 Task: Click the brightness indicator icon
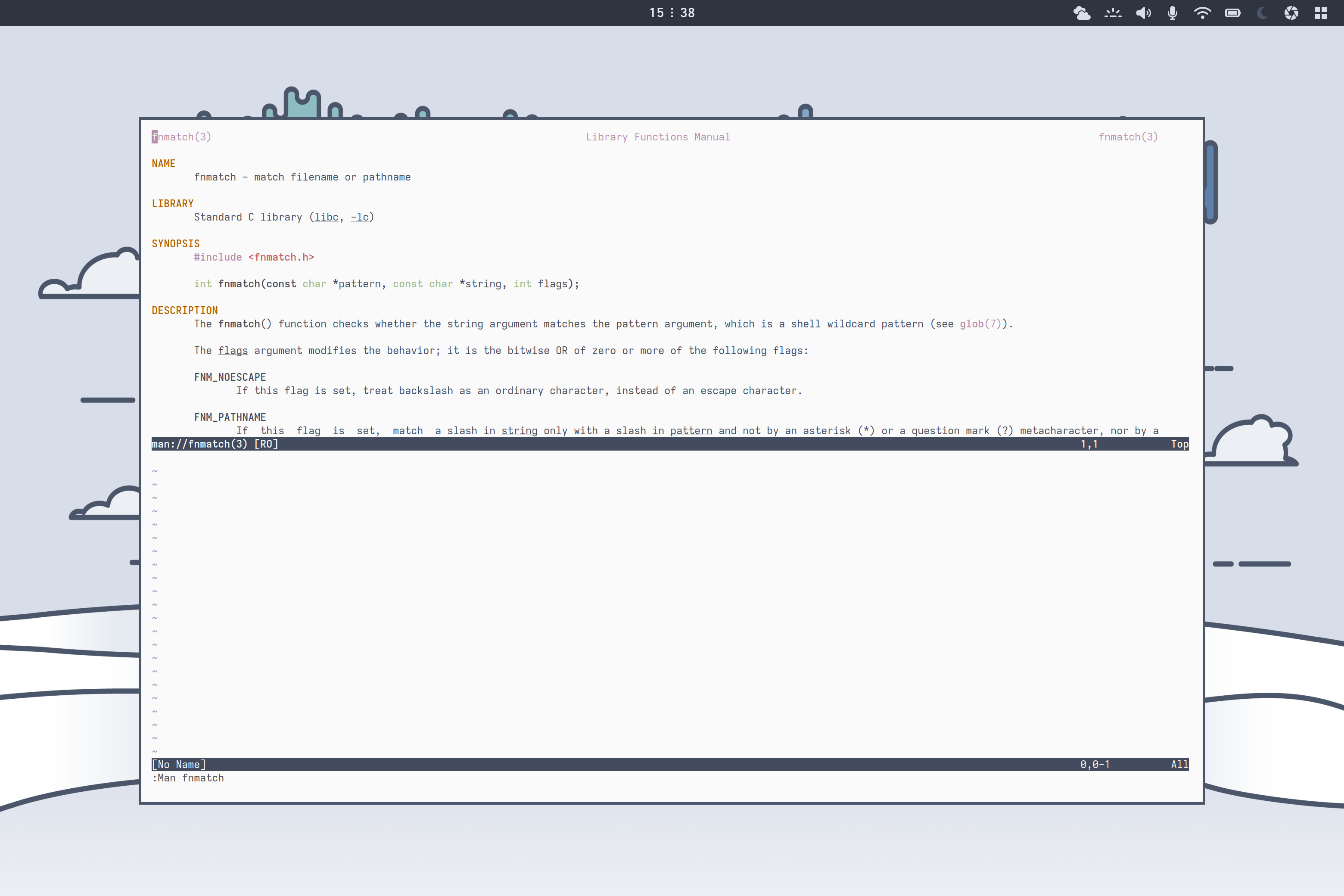pyautogui.click(x=1113, y=12)
